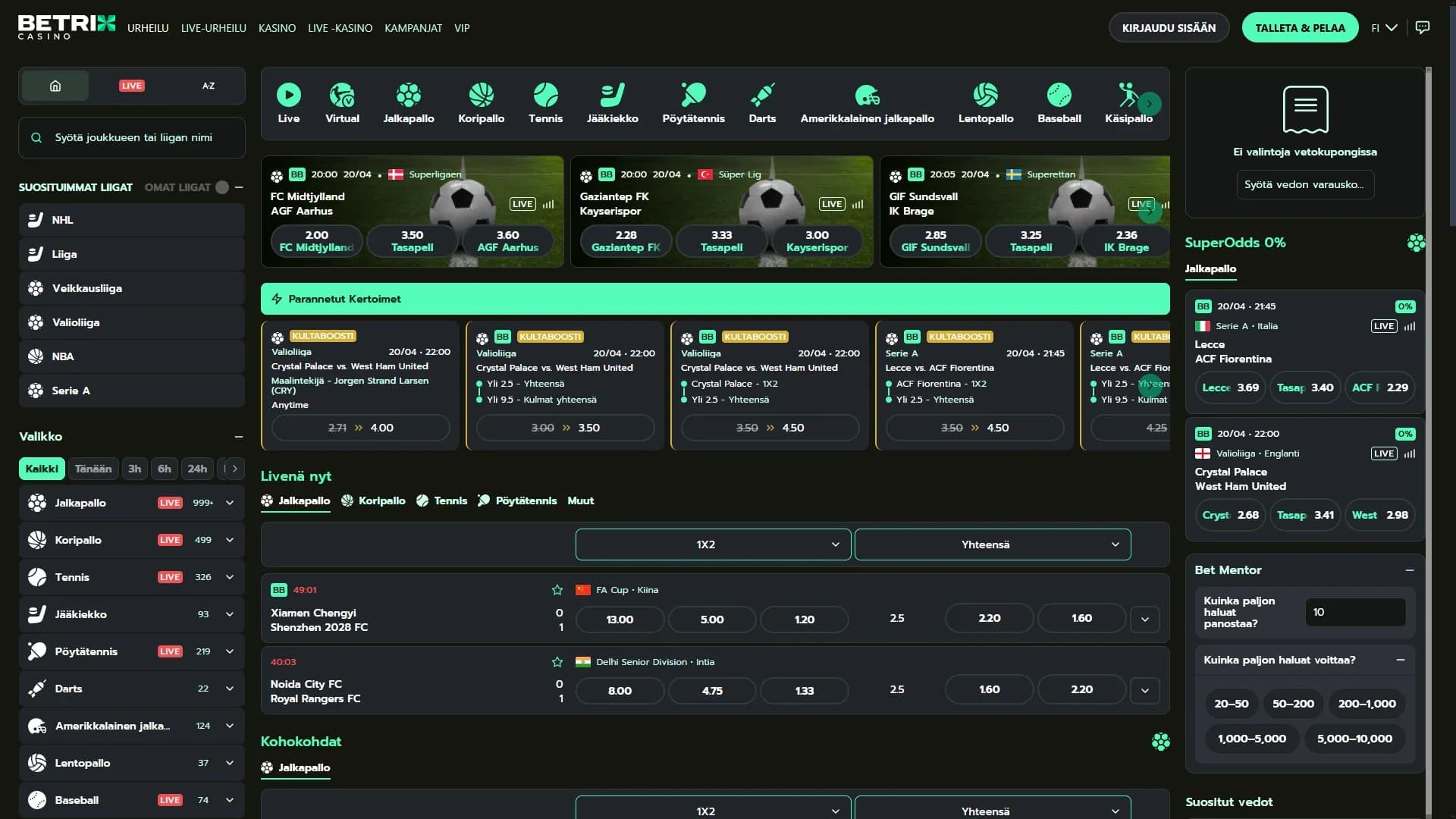Select Amerikkalainen jalkapallo in the carousel
Viewport: 1456px width, 819px height.
click(x=867, y=103)
